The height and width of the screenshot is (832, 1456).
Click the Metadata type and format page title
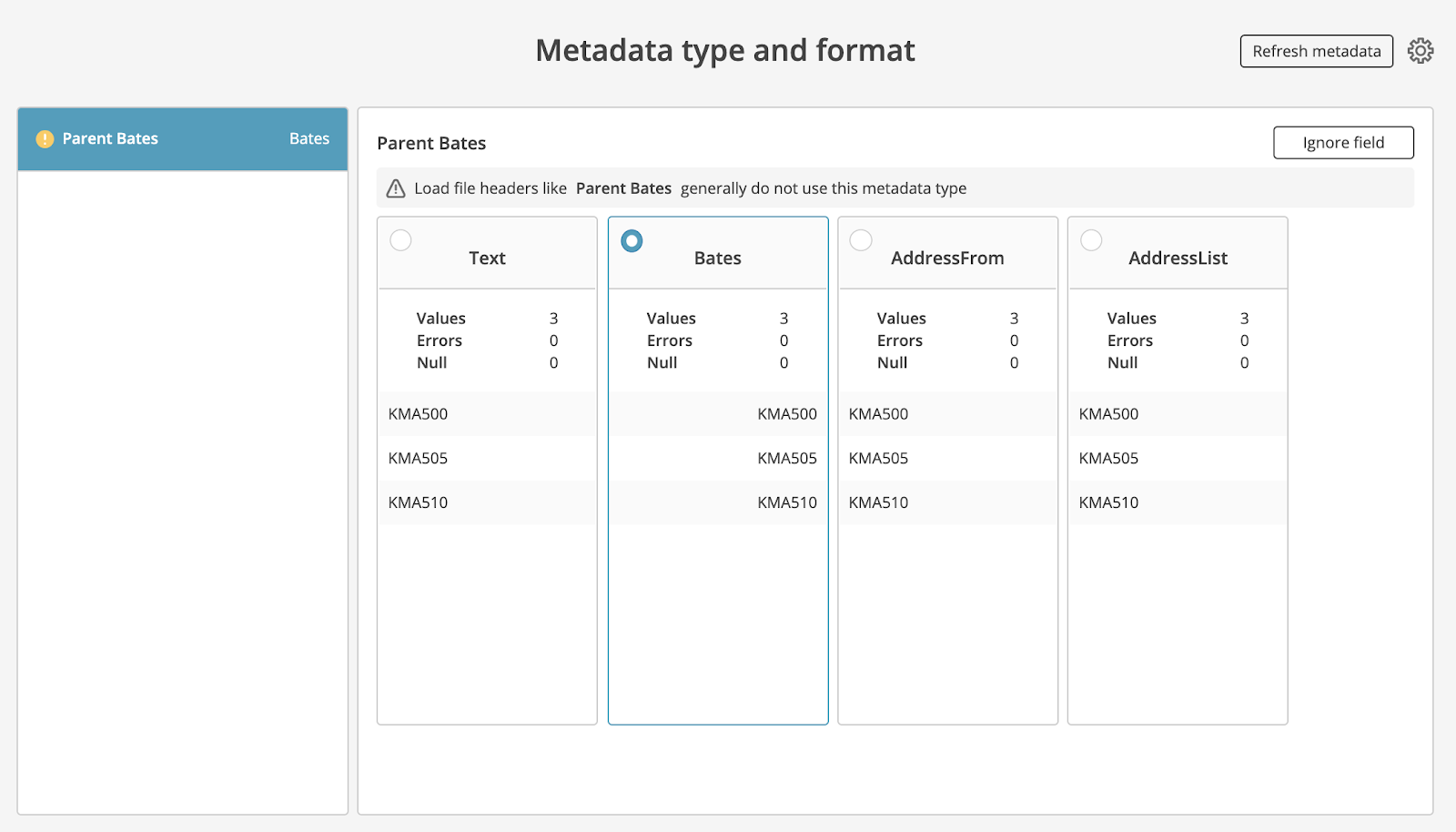tap(725, 51)
